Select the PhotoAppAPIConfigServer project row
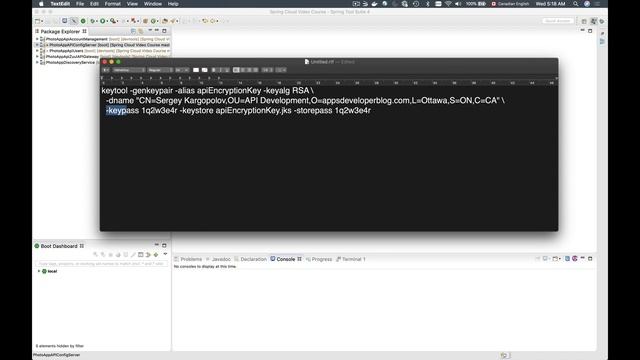Screen dimensions: 640x360 [x=102, y=45]
